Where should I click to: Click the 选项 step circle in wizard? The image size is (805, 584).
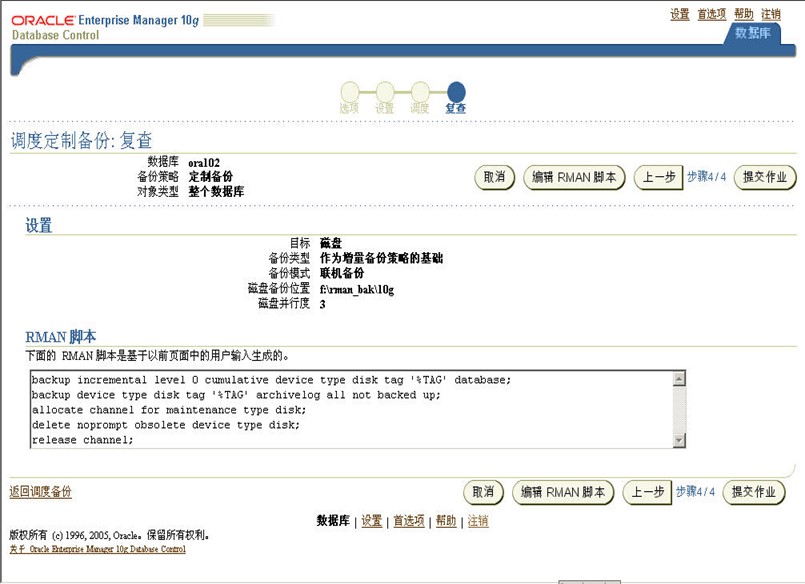349,92
